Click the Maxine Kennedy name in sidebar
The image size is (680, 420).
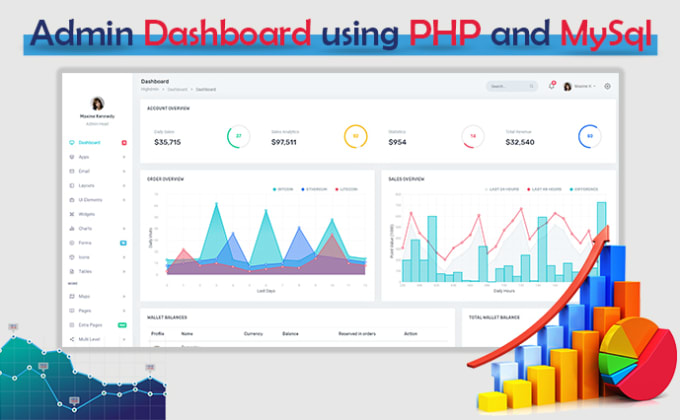tap(98, 116)
